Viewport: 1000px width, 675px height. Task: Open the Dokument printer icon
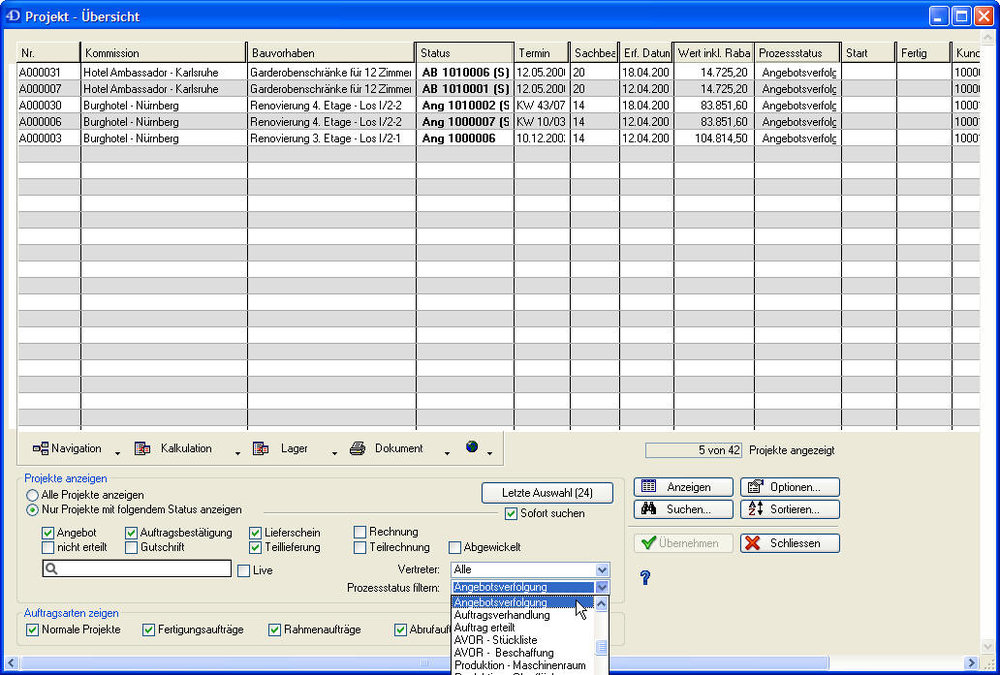click(x=357, y=449)
